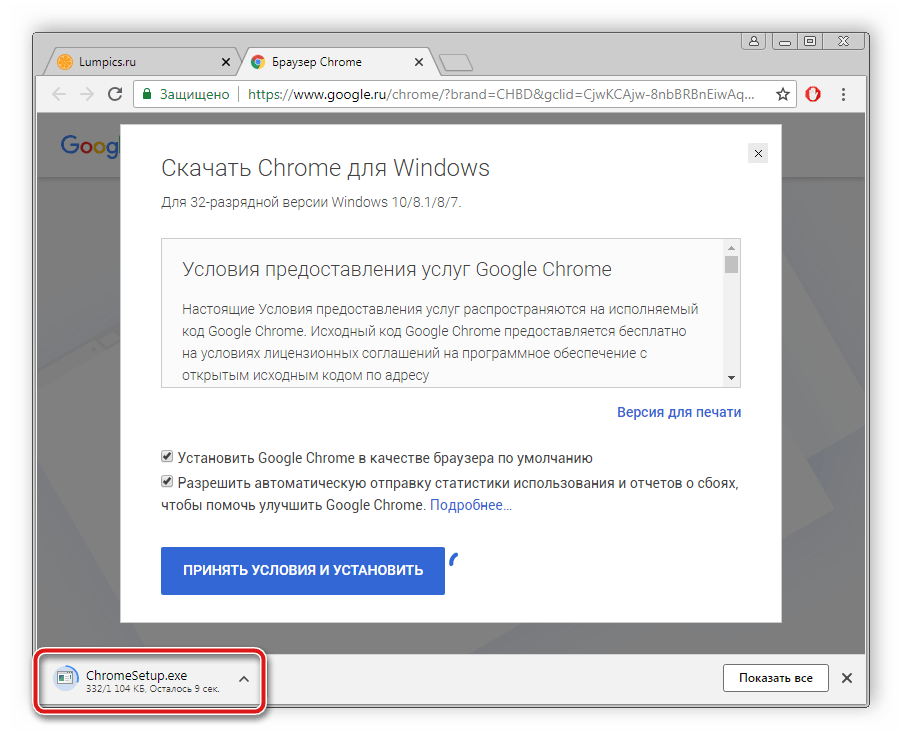Open the Подробнее link
Screen dimensions: 902x740
(471, 505)
